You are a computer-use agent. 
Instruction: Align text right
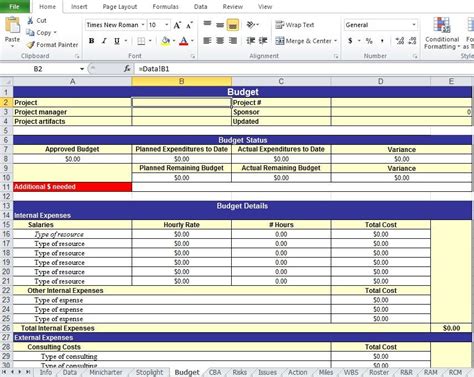pyautogui.click(x=233, y=41)
